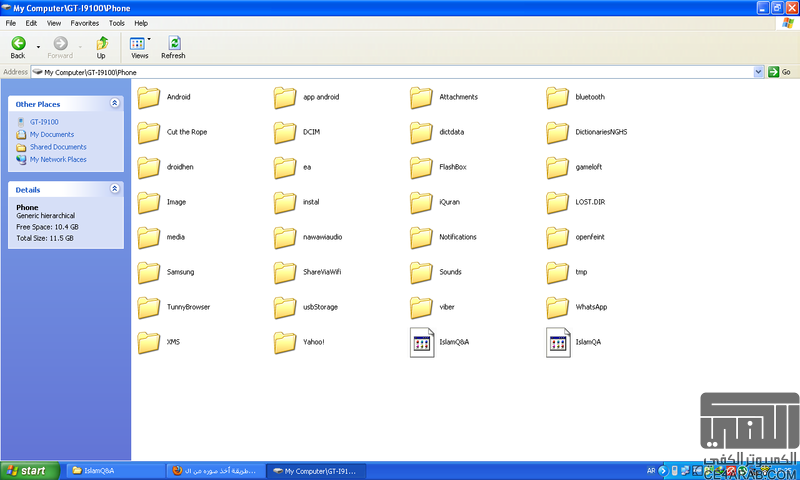This screenshot has height=480, width=800.
Task: Open the View menu
Action: click(x=54, y=23)
